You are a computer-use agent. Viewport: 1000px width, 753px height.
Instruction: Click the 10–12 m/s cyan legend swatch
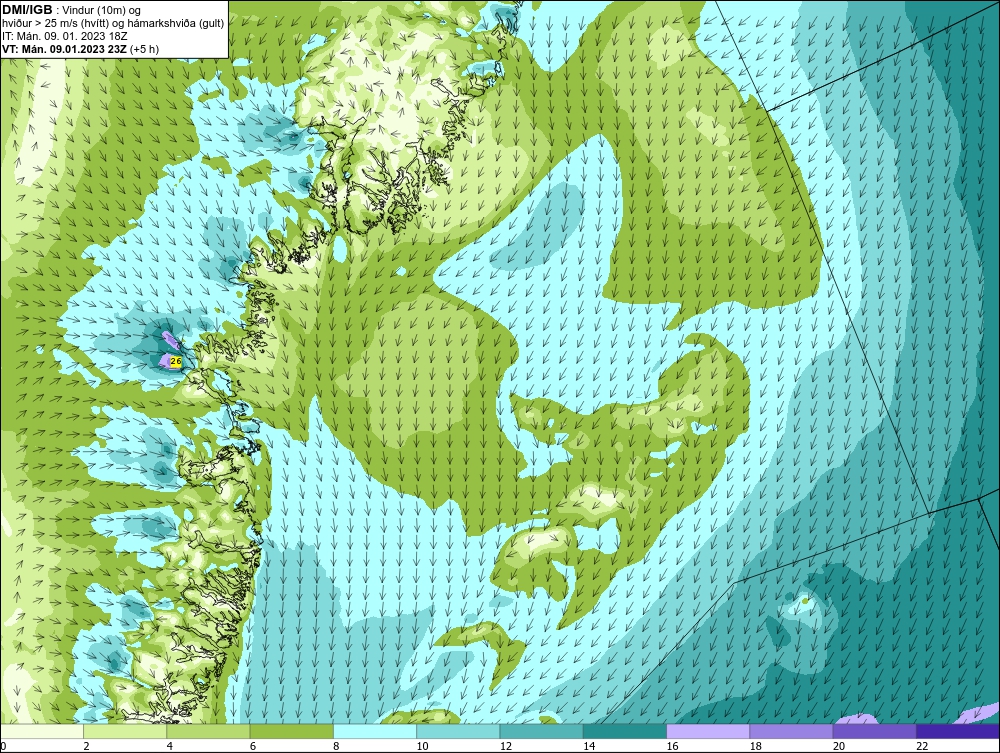(x=458, y=731)
